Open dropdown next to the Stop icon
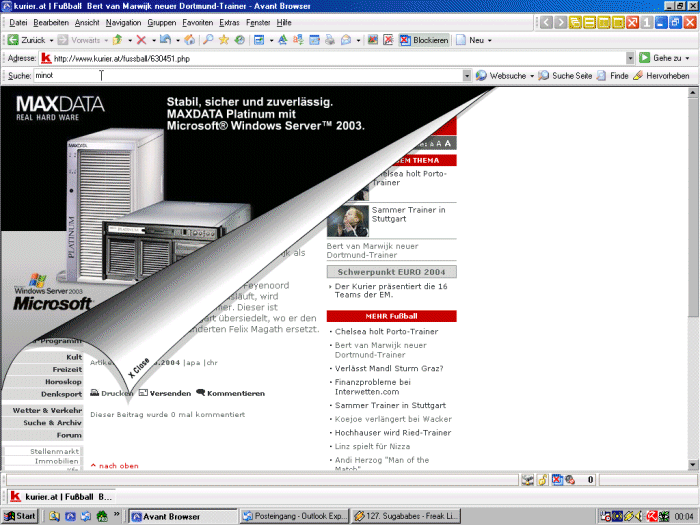 pyautogui.click(x=154, y=40)
